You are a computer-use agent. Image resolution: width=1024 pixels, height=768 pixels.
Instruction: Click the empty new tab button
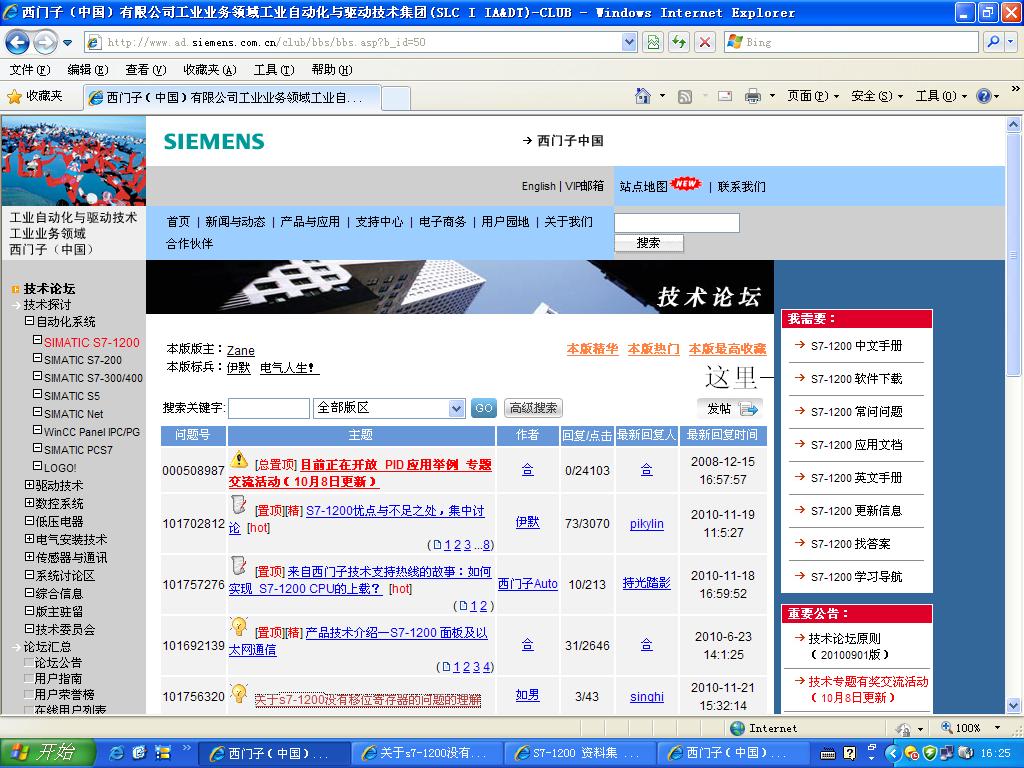click(x=396, y=98)
